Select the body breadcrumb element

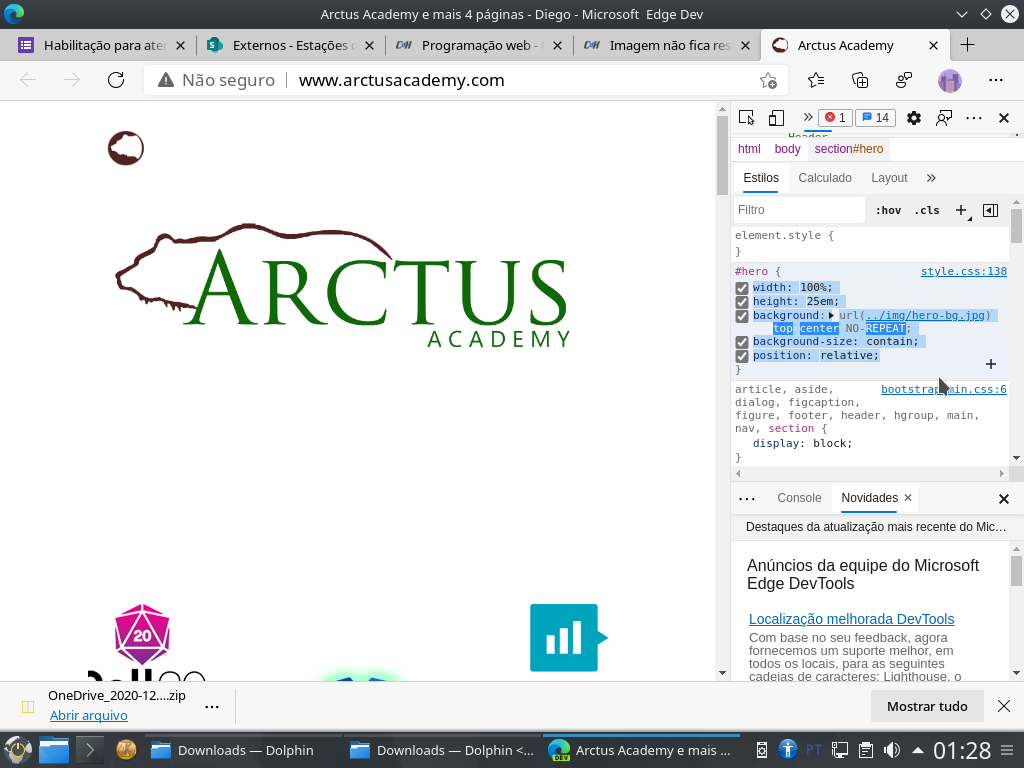pyautogui.click(x=787, y=149)
